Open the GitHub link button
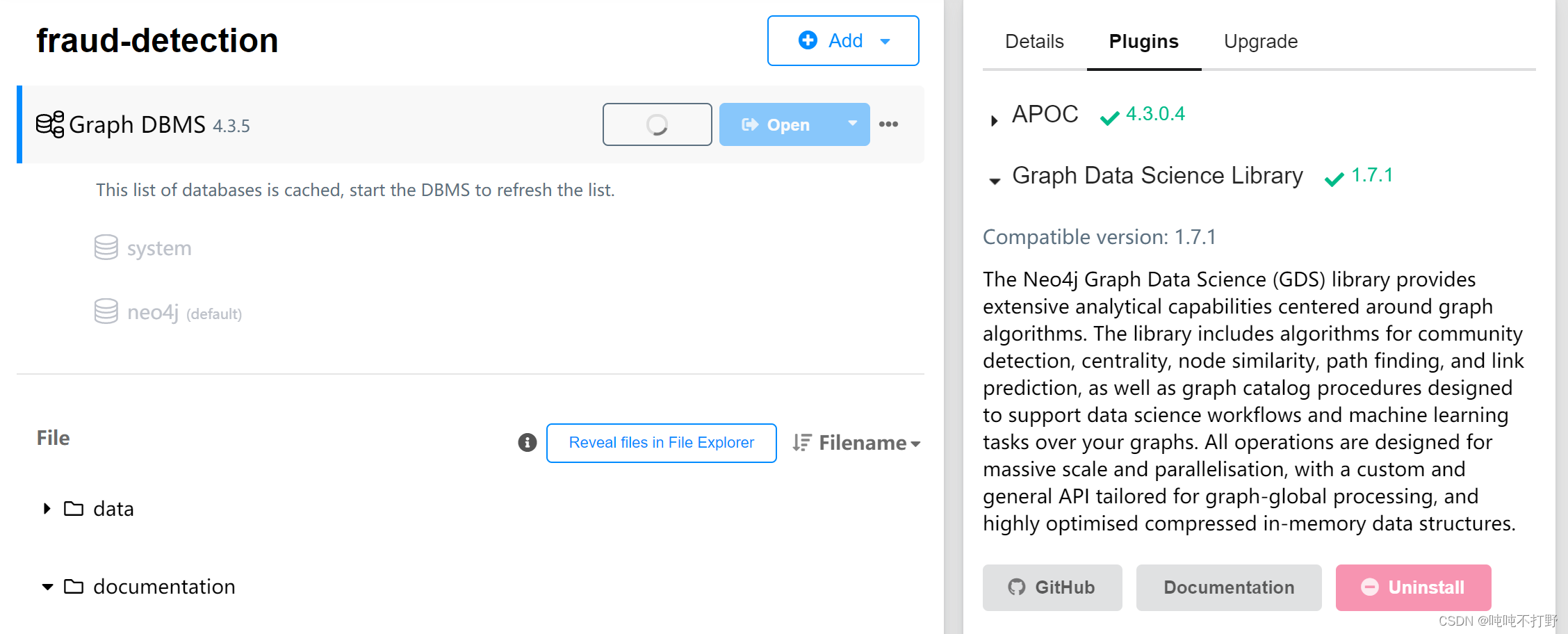The width and height of the screenshot is (1568, 634). (1052, 587)
